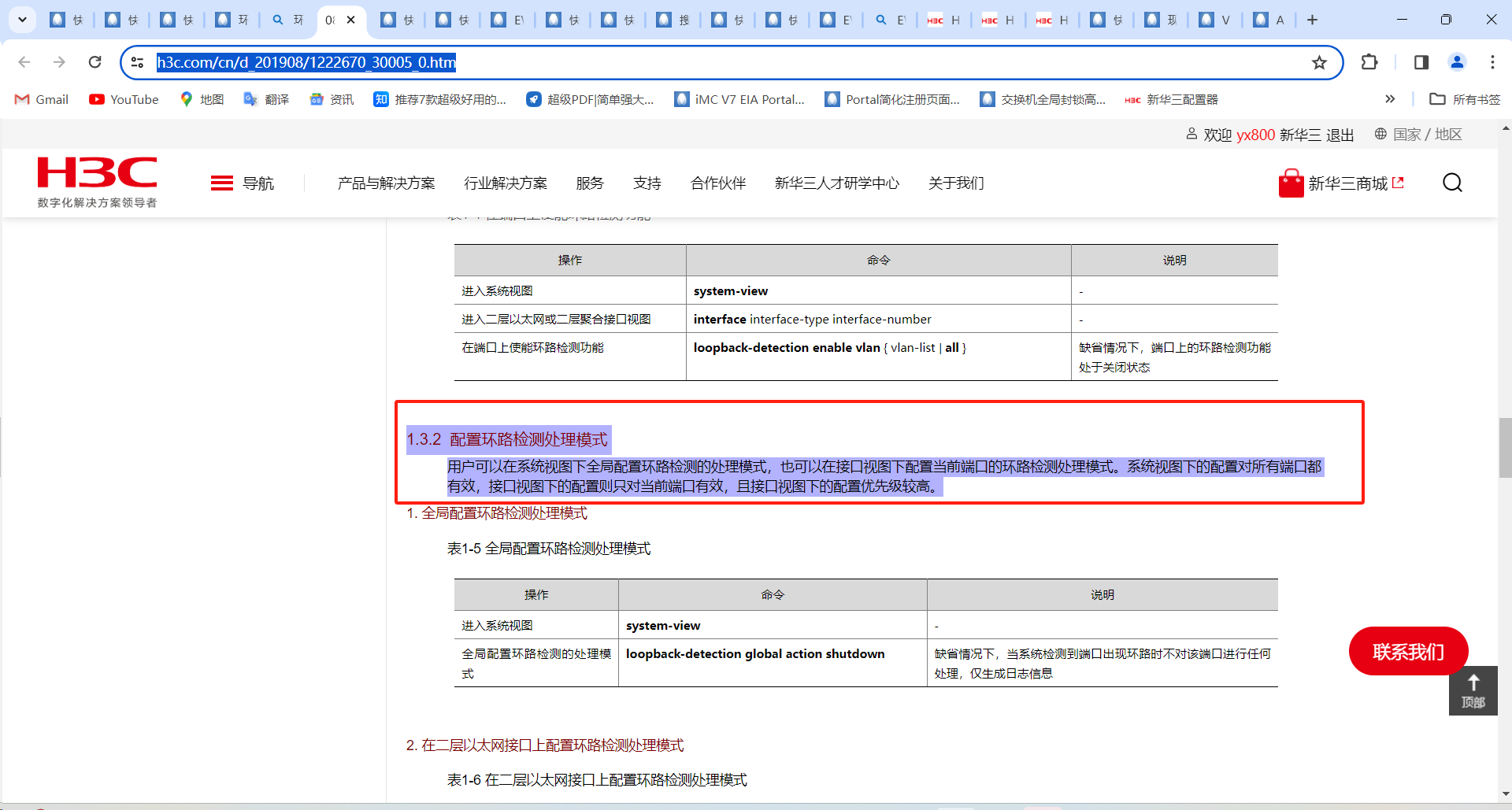Open the 所有书签 bookmarks folder
Image resolution: width=1512 pixels, height=810 pixels.
[1465, 99]
